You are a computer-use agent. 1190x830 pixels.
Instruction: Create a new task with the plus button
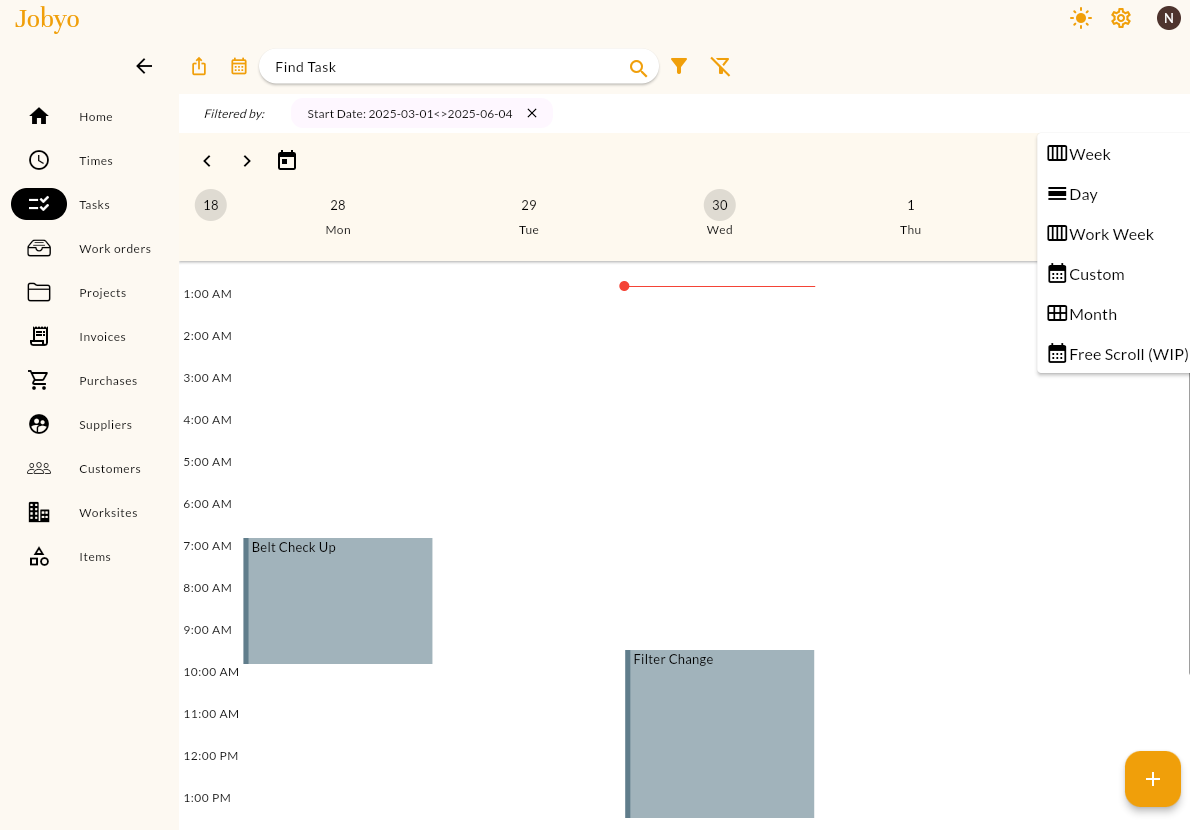click(1152, 779)
